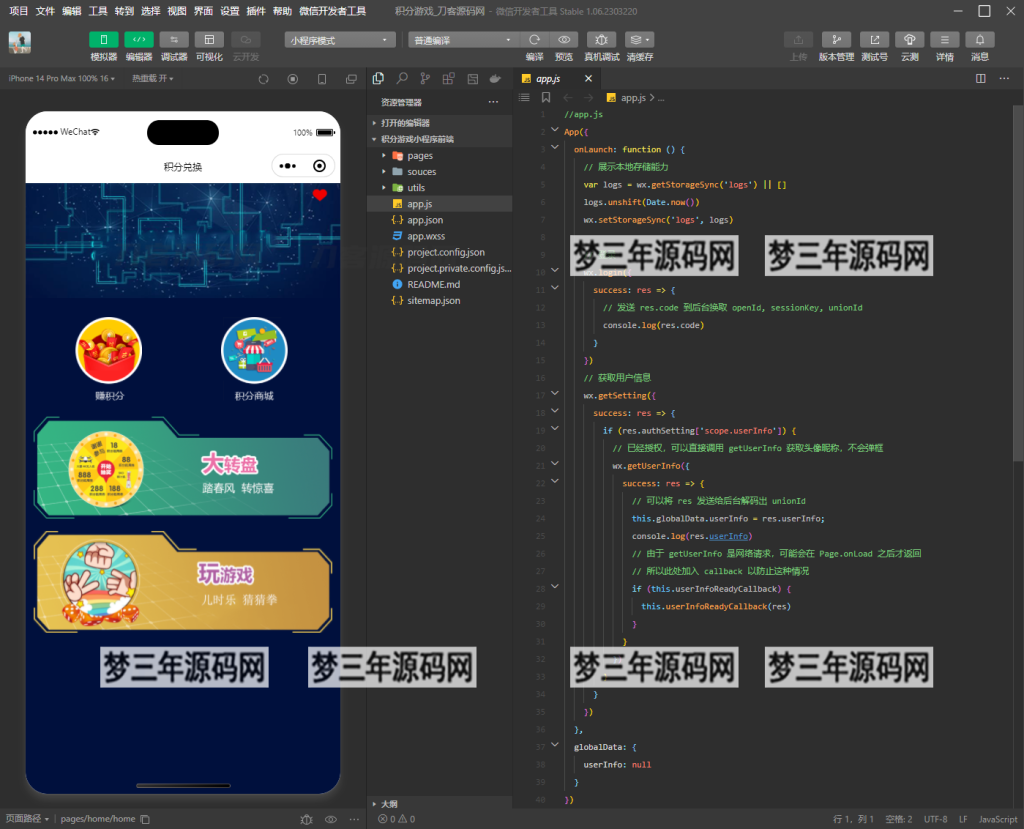Open project.config.json file
The height and width of the screenshot is (829, 1024).
click(x=440, y=252)
